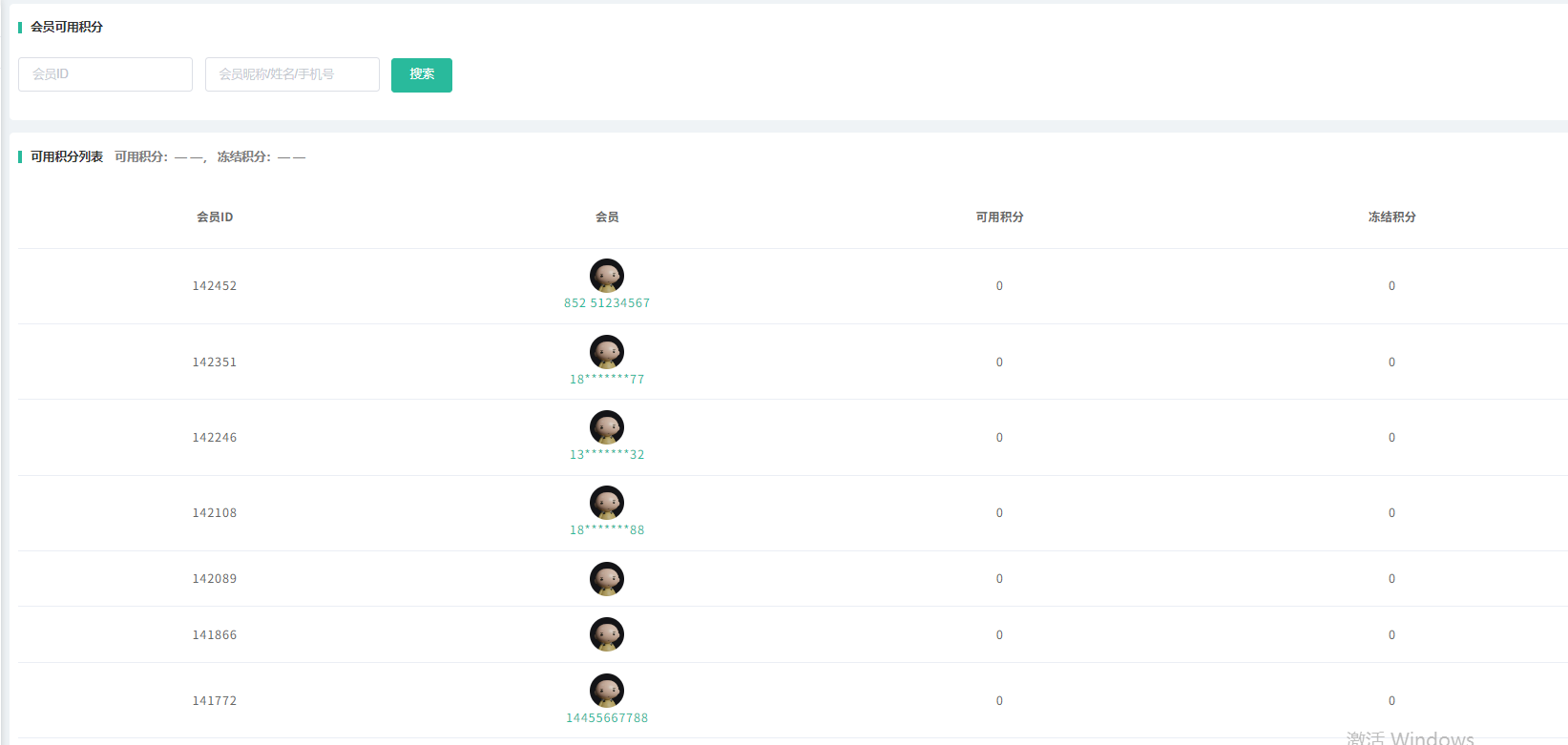Open member link 18*******77
This screenshot has width=1568, height=745.
point(607,380)
